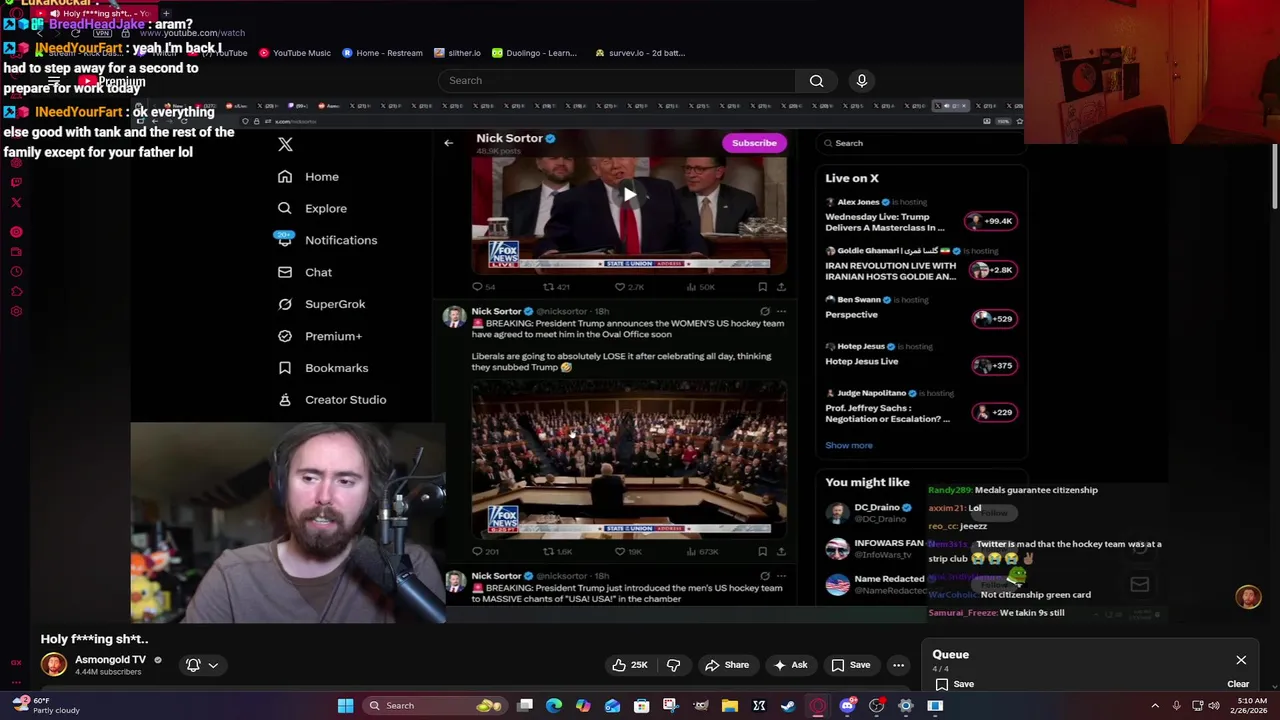Click the Ask button below the video
This screenshot has height=720, width=1280.
789,665
